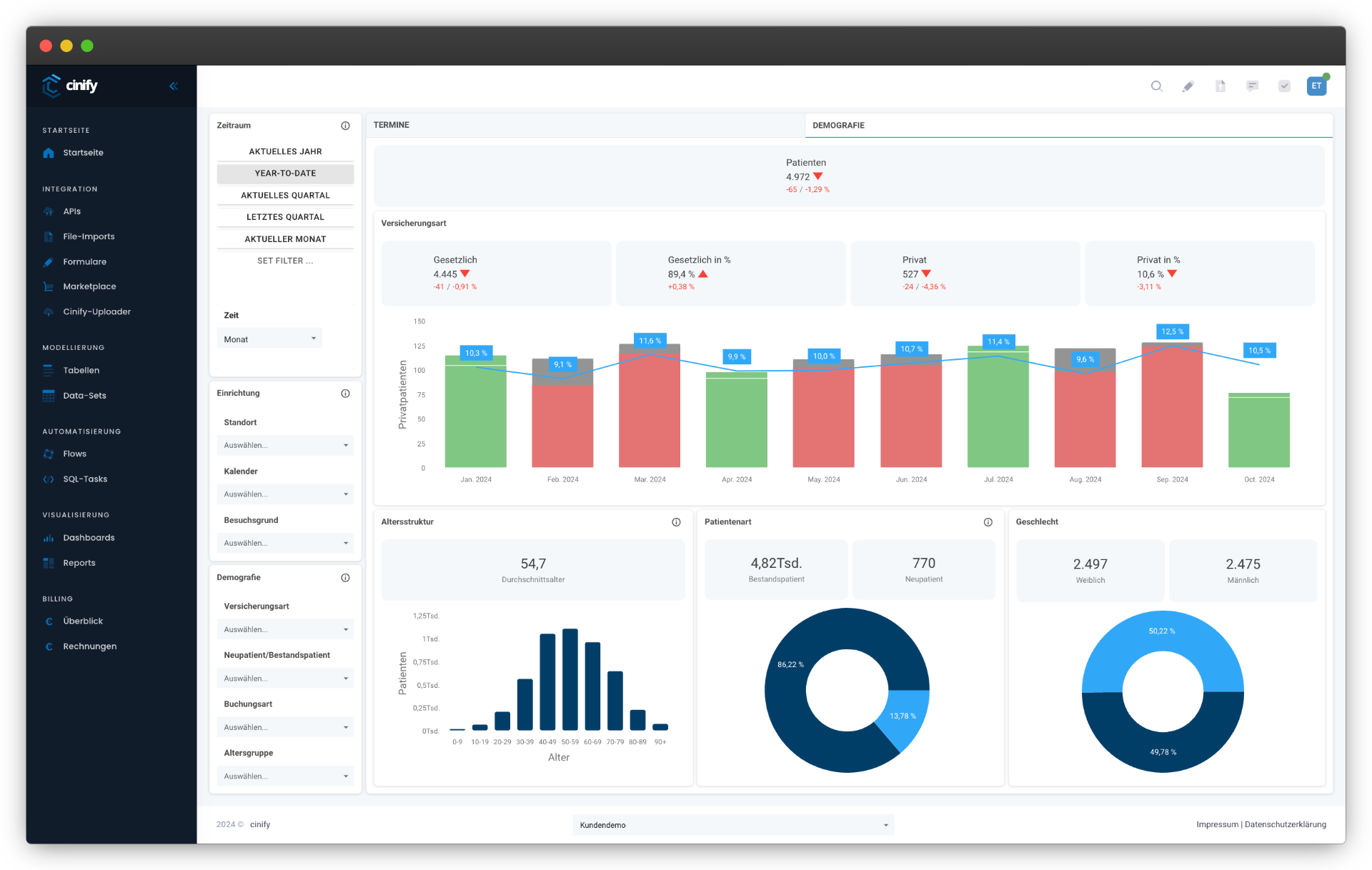Viewport: 1372px width, 870px height.
Task: Select the DEMOGRAFIE tab
Action: 838,125
